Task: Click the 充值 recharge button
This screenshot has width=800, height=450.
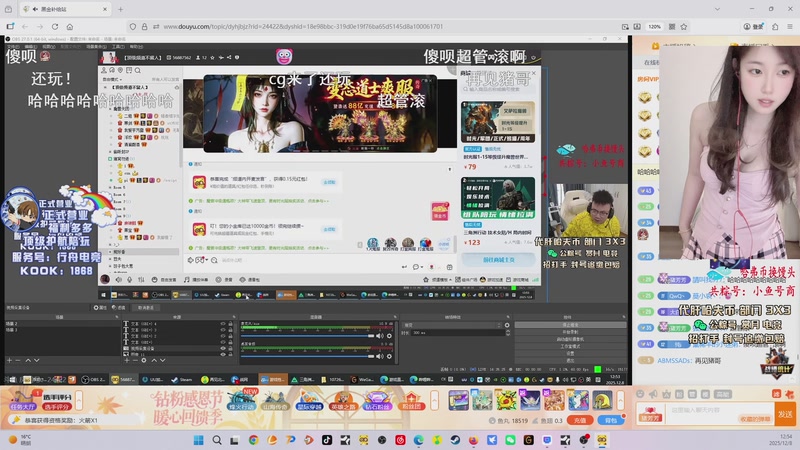Action: [580, 420]
